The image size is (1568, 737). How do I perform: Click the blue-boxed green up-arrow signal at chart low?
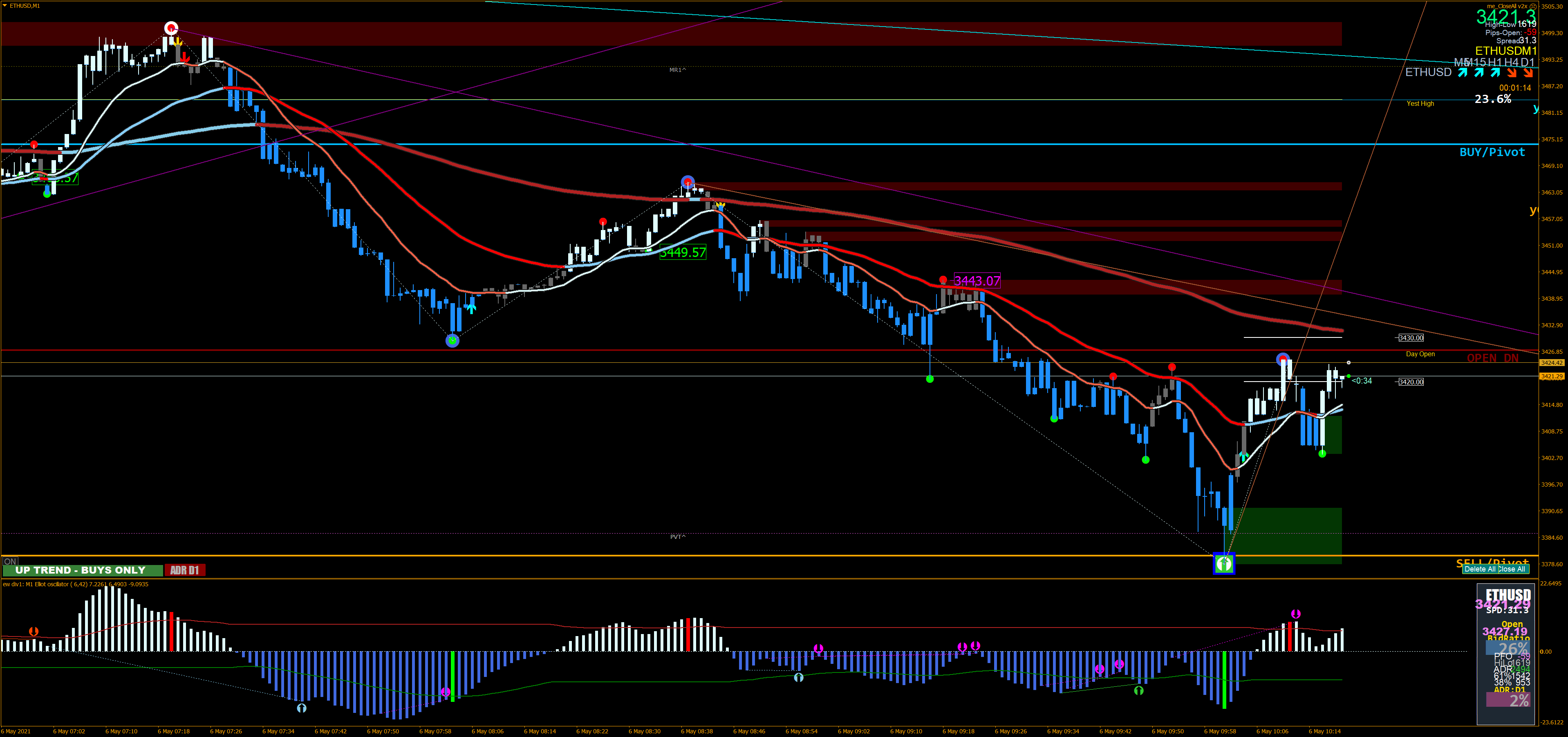click(x=1223, y=563)
